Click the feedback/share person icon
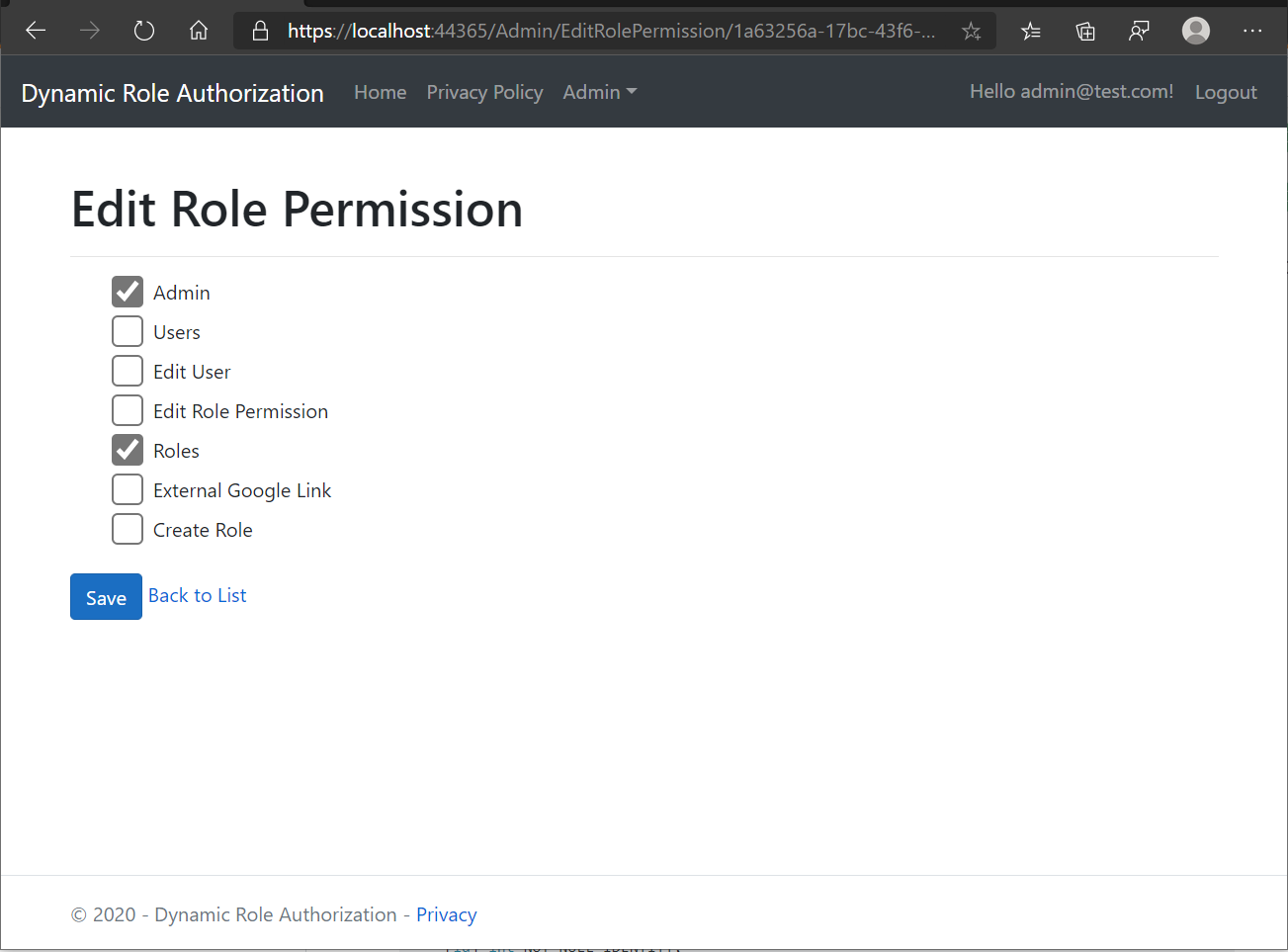Image resolution: width=1288 pixels, height=952 pixels. [1140, 32]
